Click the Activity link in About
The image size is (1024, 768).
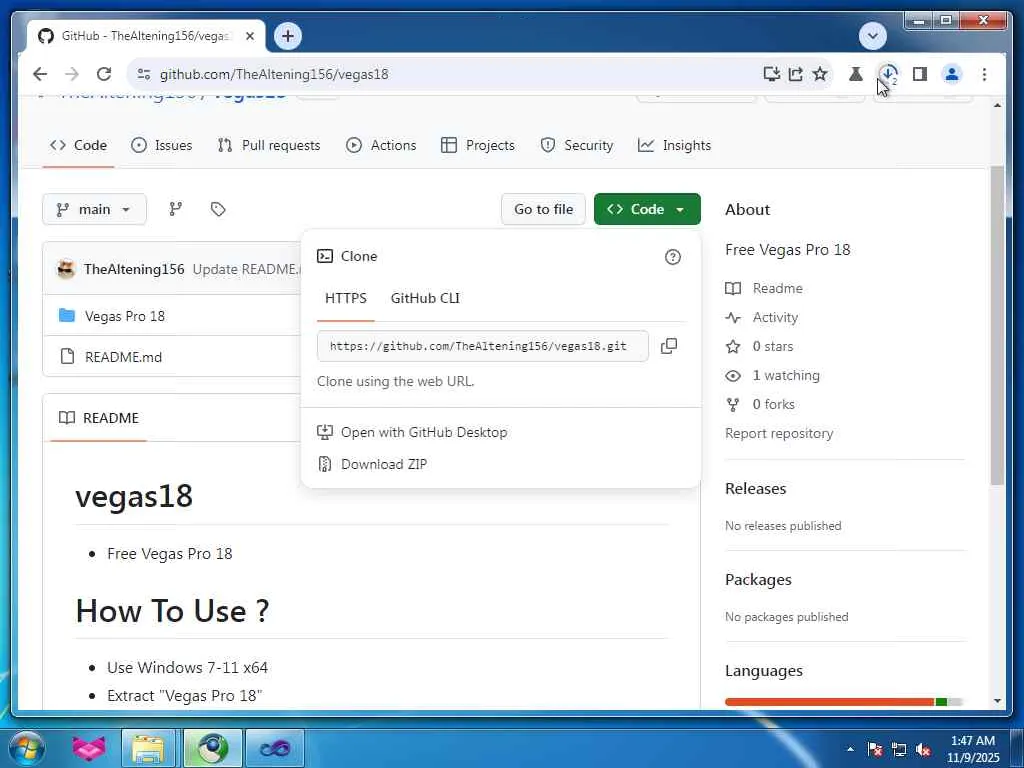775,317
